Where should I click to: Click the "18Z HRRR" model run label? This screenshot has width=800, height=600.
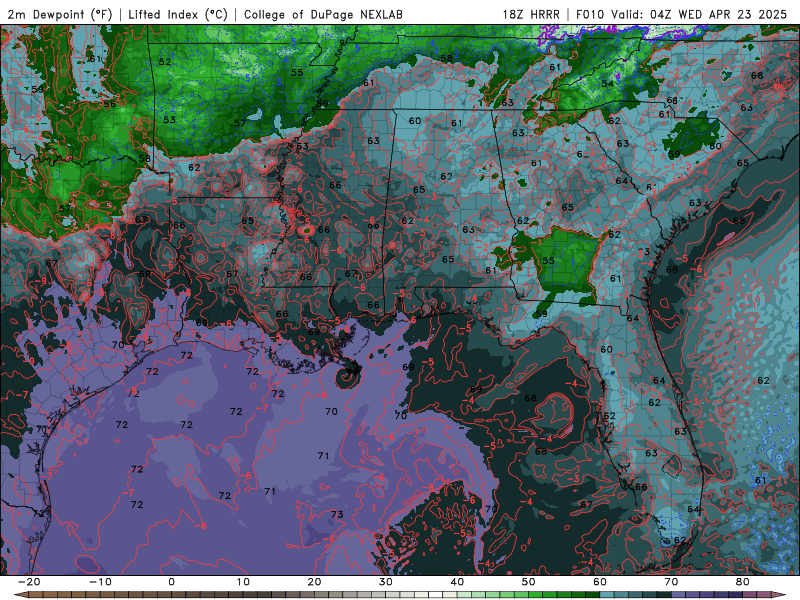click(531, 14)
